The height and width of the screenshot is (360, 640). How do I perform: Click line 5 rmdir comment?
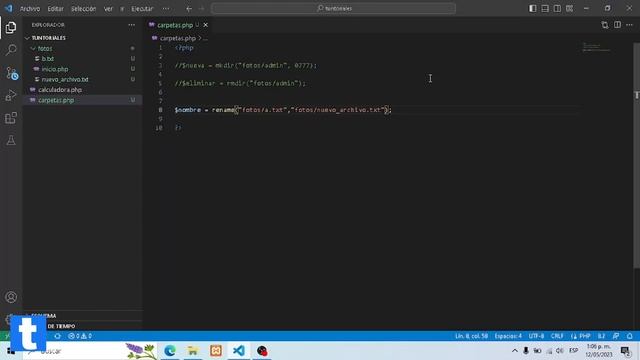(x=240, y=83)
